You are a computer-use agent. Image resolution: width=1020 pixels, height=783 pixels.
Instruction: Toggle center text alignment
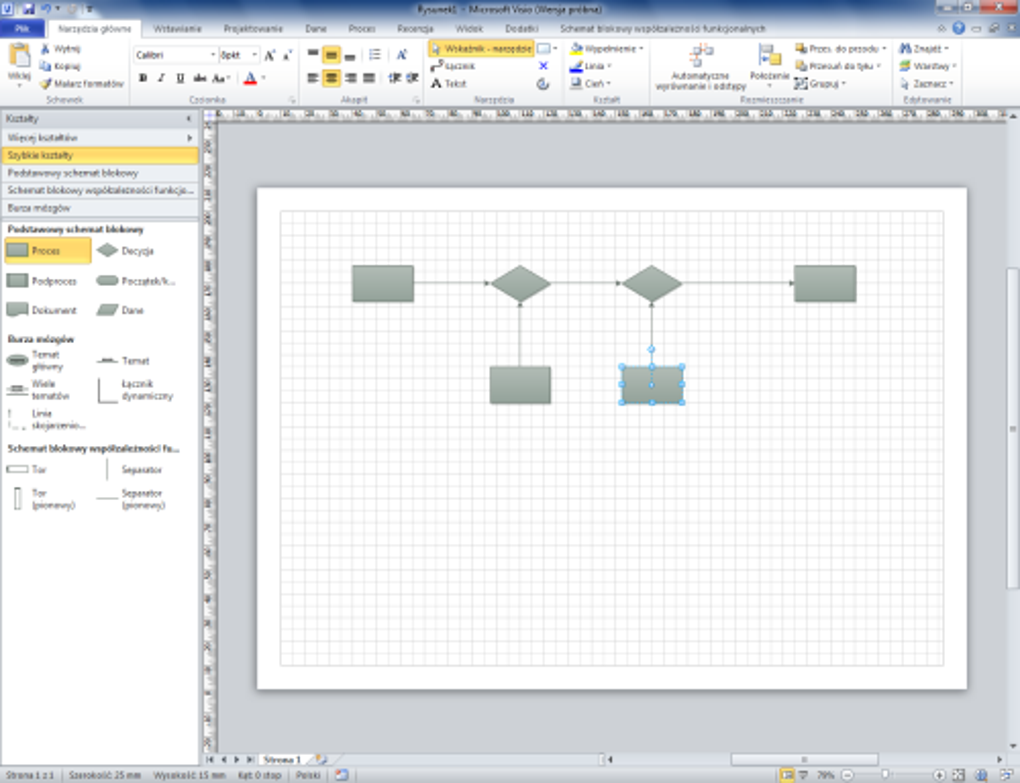331,78
